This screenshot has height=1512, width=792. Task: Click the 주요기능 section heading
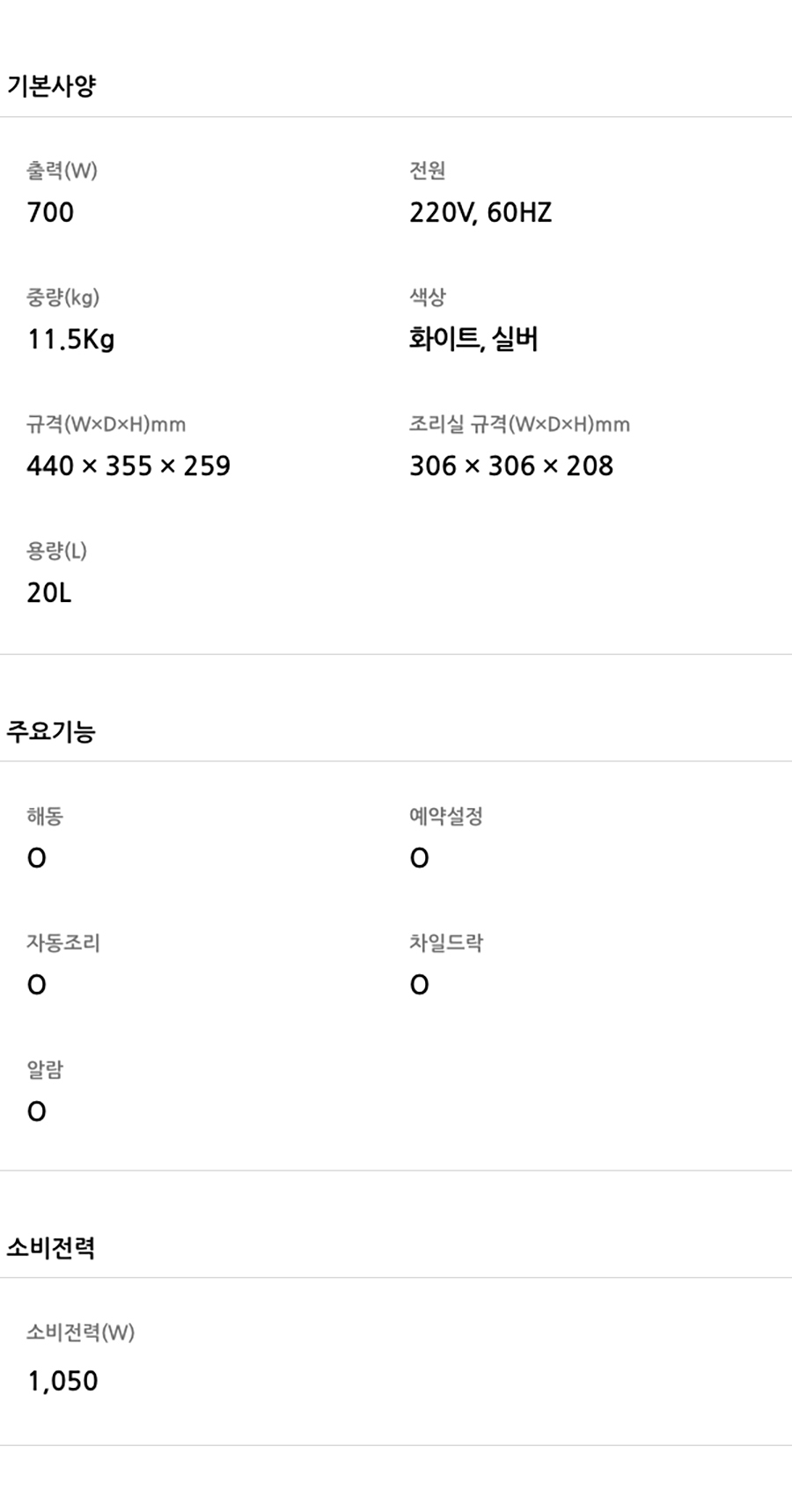coord(51,731)
